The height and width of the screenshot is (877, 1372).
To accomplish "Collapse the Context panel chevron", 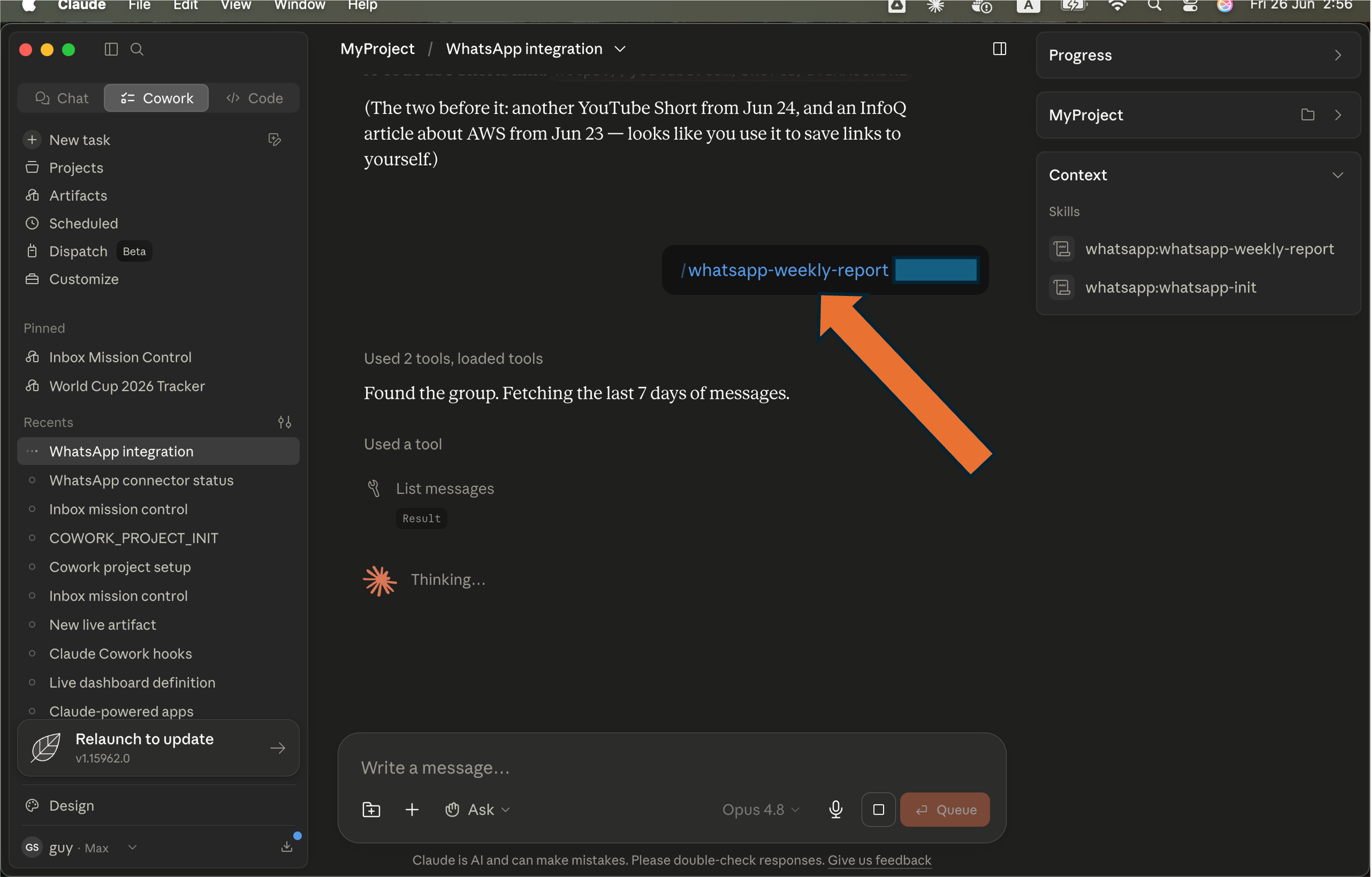I will pyautogui.click(x=1338, y=175).
